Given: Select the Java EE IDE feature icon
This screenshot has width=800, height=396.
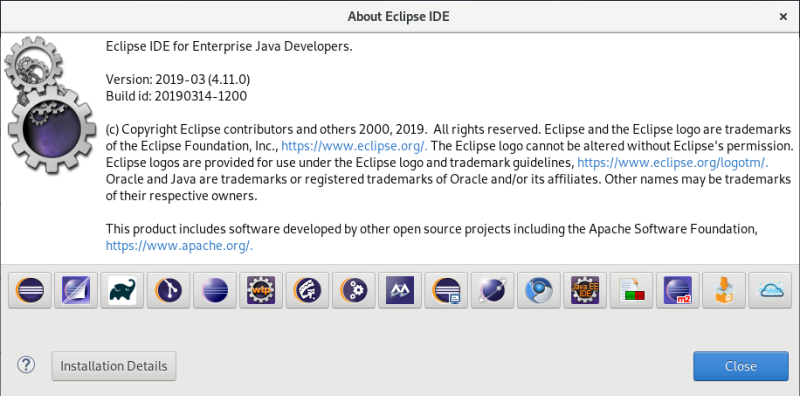Looking at the screenshot, I should coord(585,290).
